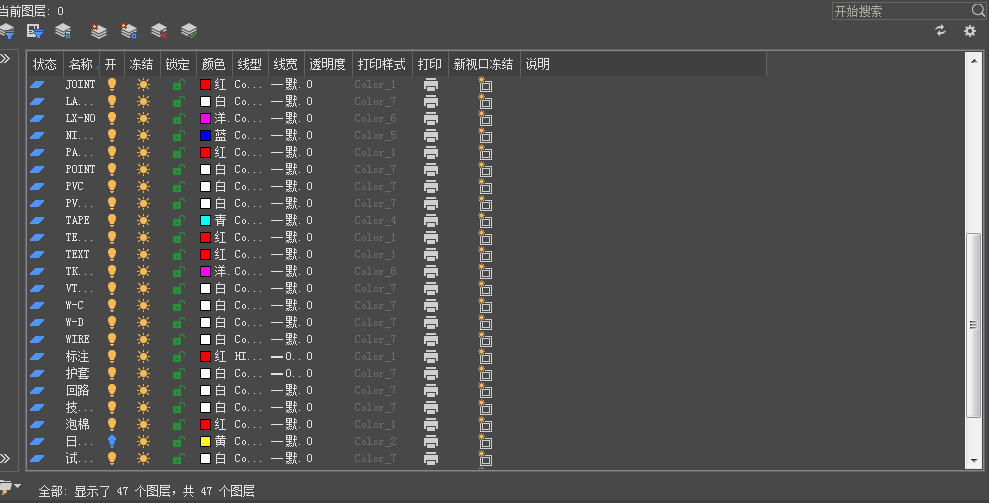Select the POINT layer name
This screenshot has width=989, height=503.
[80, 170]
